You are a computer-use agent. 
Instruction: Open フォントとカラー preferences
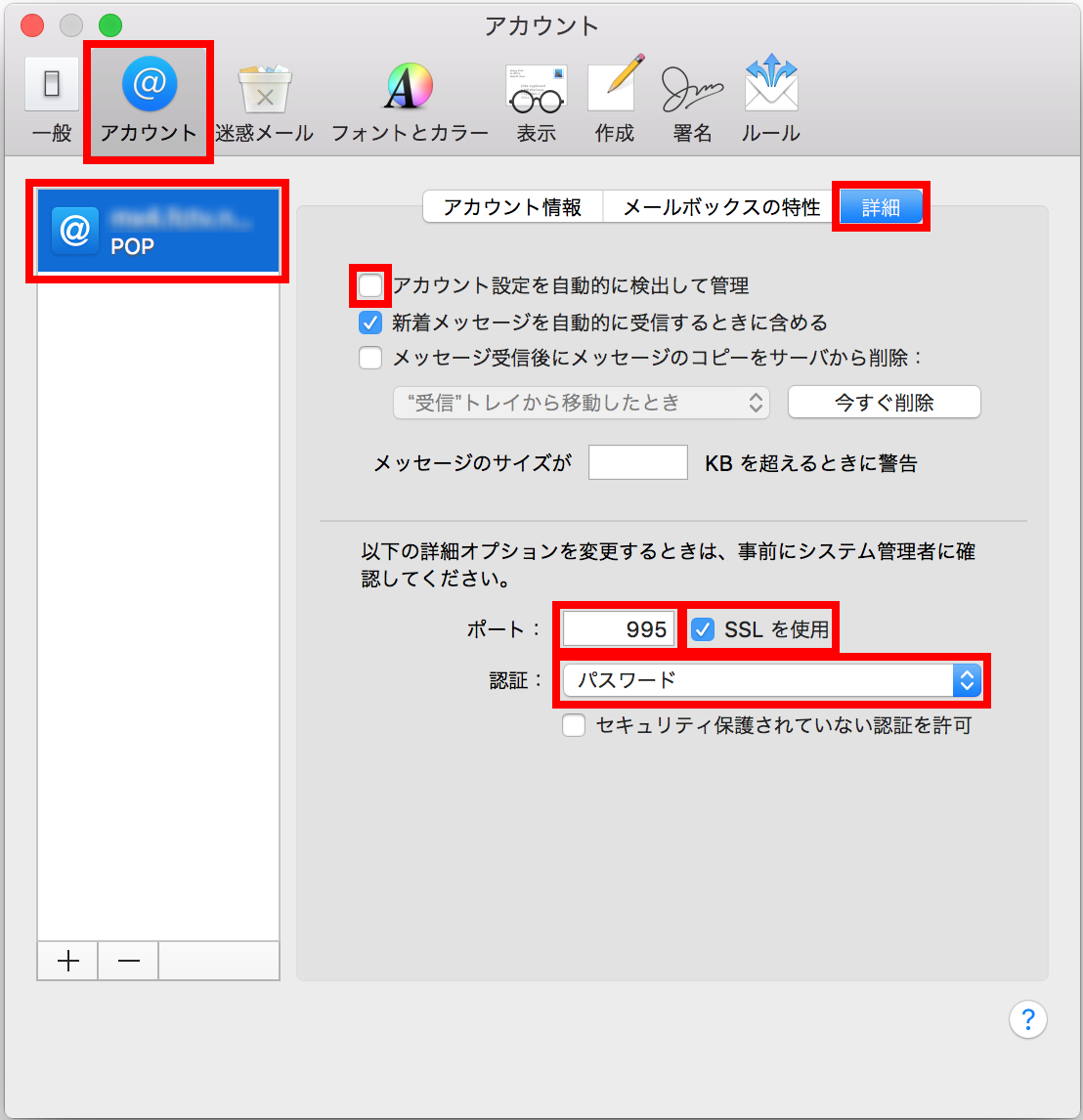[410, 100]
